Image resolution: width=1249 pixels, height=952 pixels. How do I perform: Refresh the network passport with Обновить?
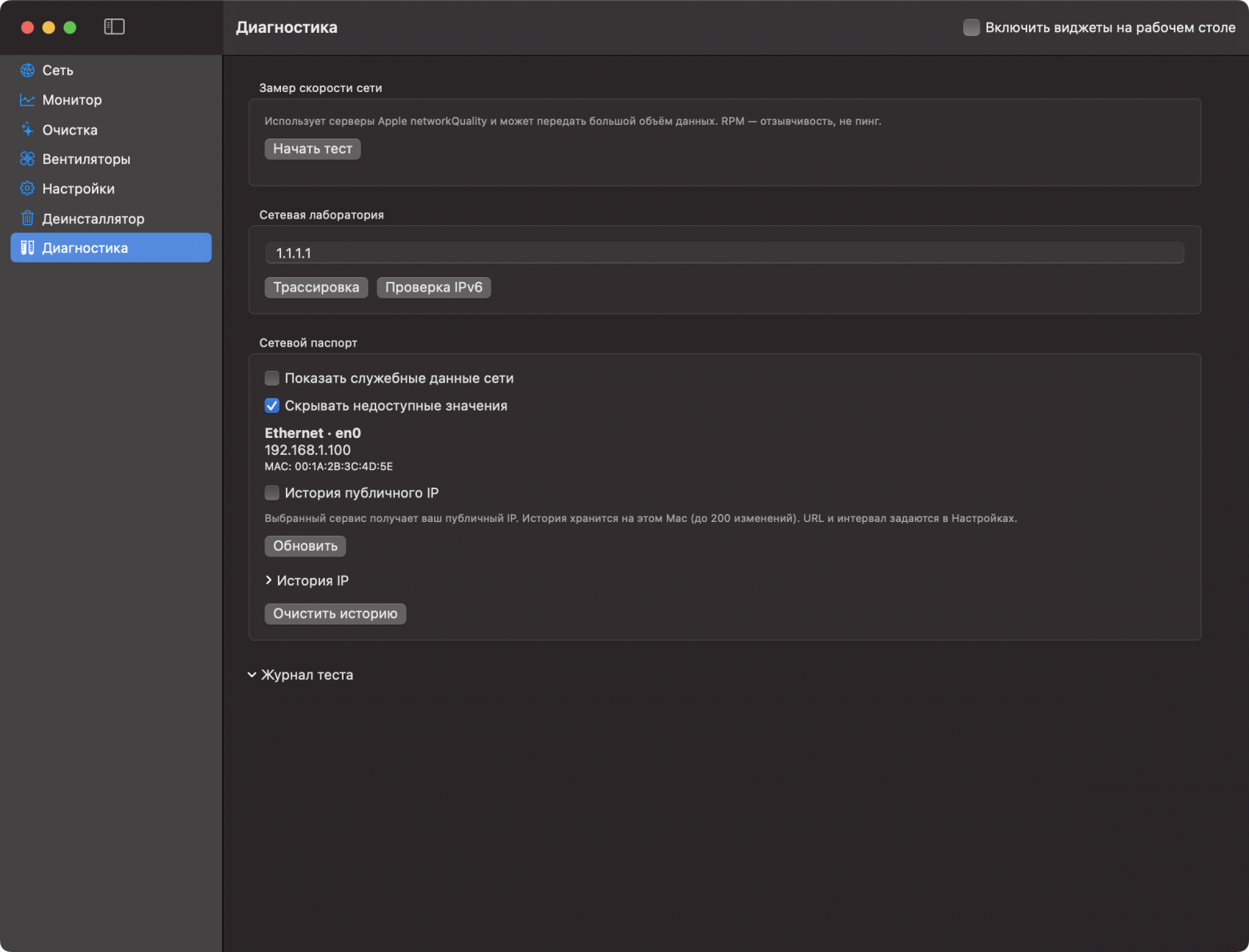tap(305, 546)
